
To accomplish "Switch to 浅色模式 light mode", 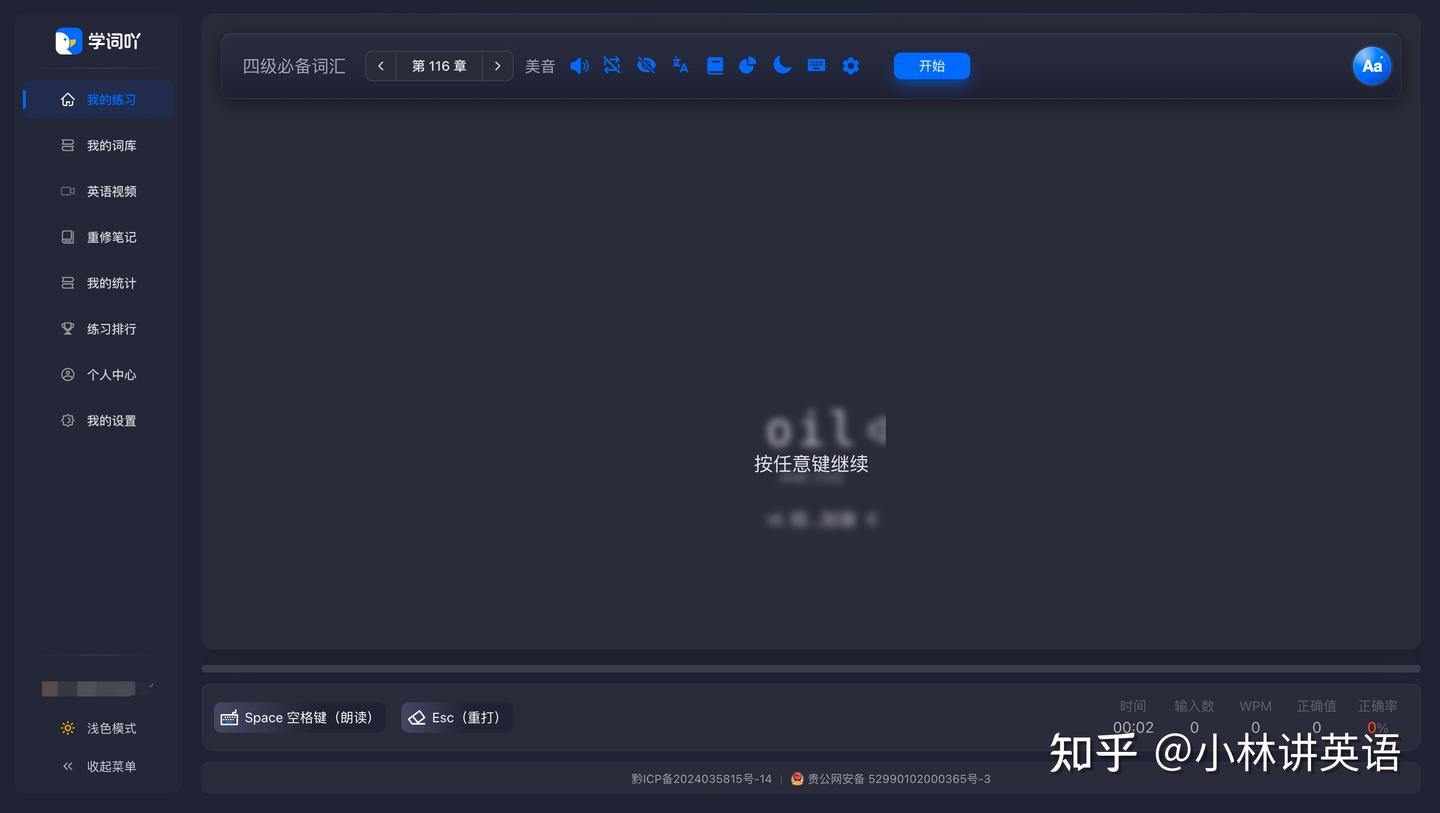I will [x=98, y=728].
